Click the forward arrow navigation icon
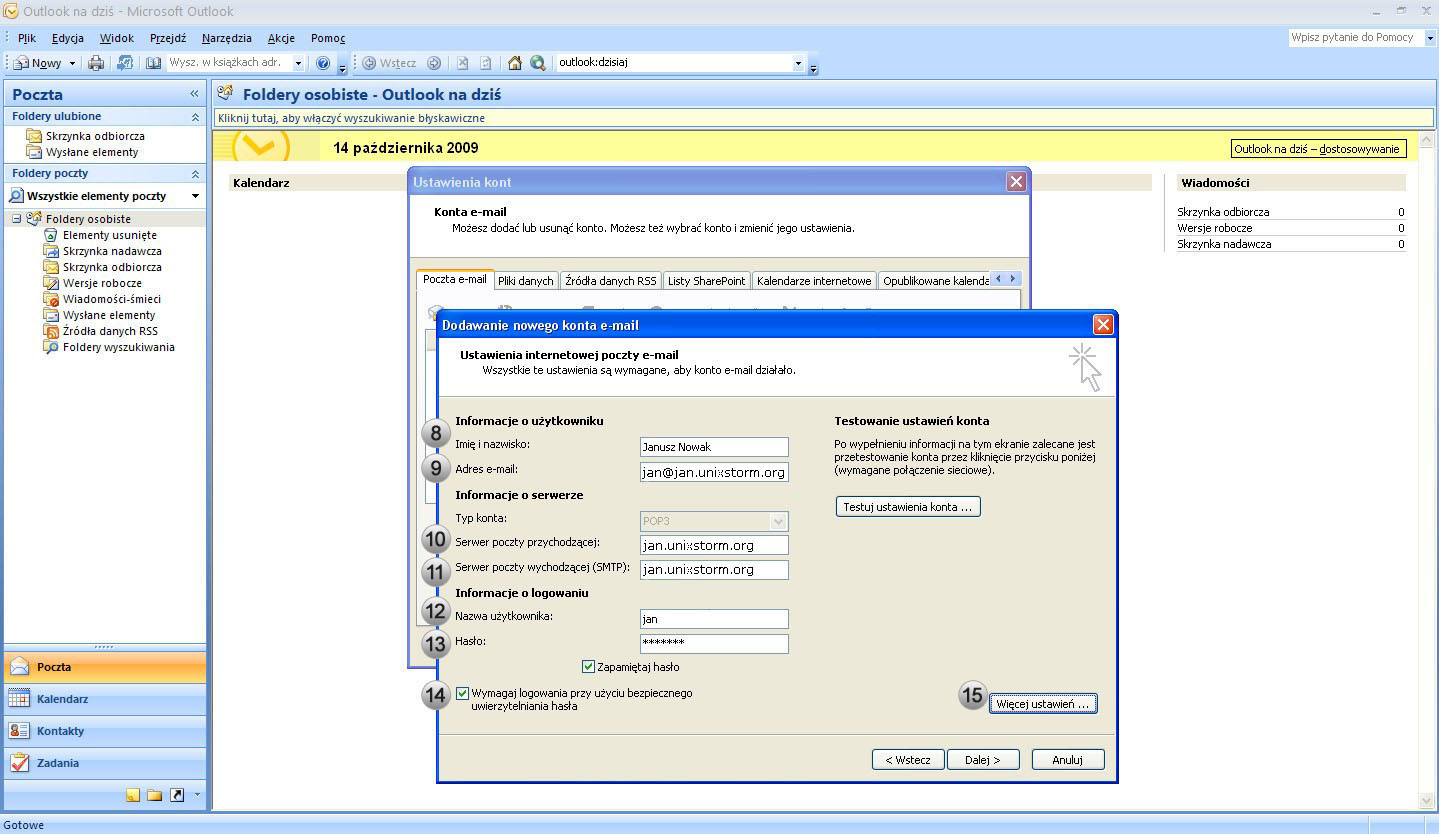 point(434,63)
